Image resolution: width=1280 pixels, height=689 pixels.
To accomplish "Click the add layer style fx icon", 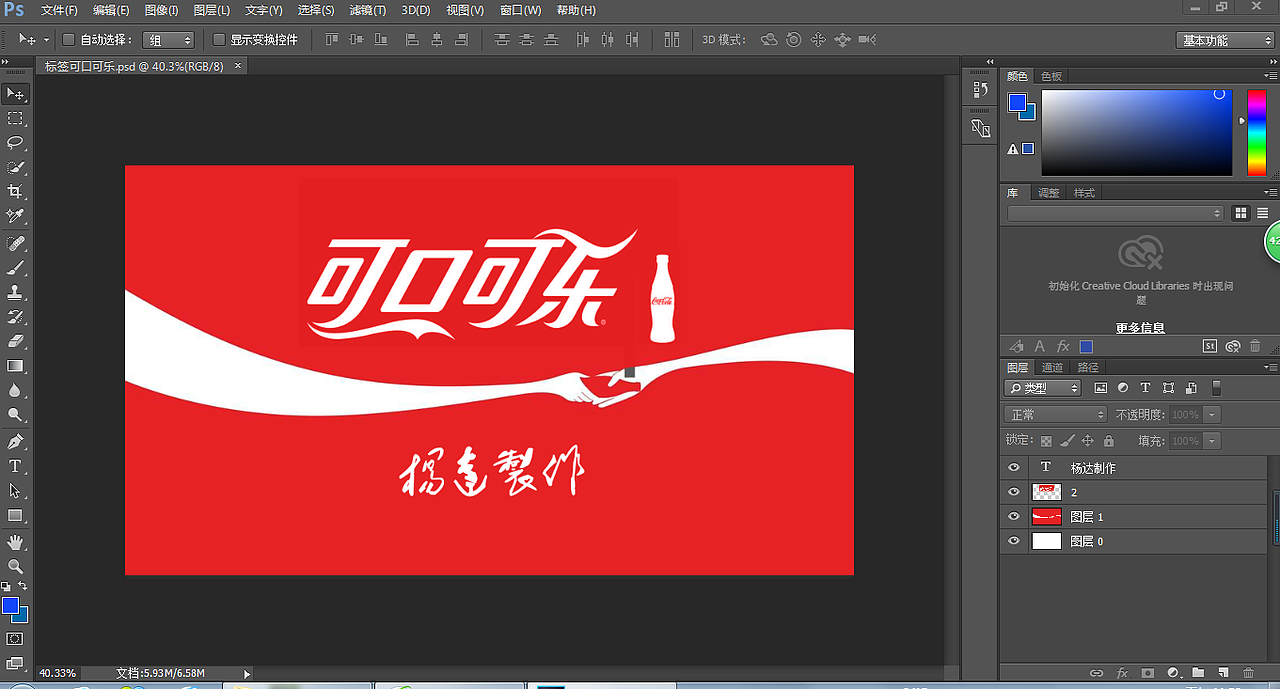I will tap(1122, 674).
